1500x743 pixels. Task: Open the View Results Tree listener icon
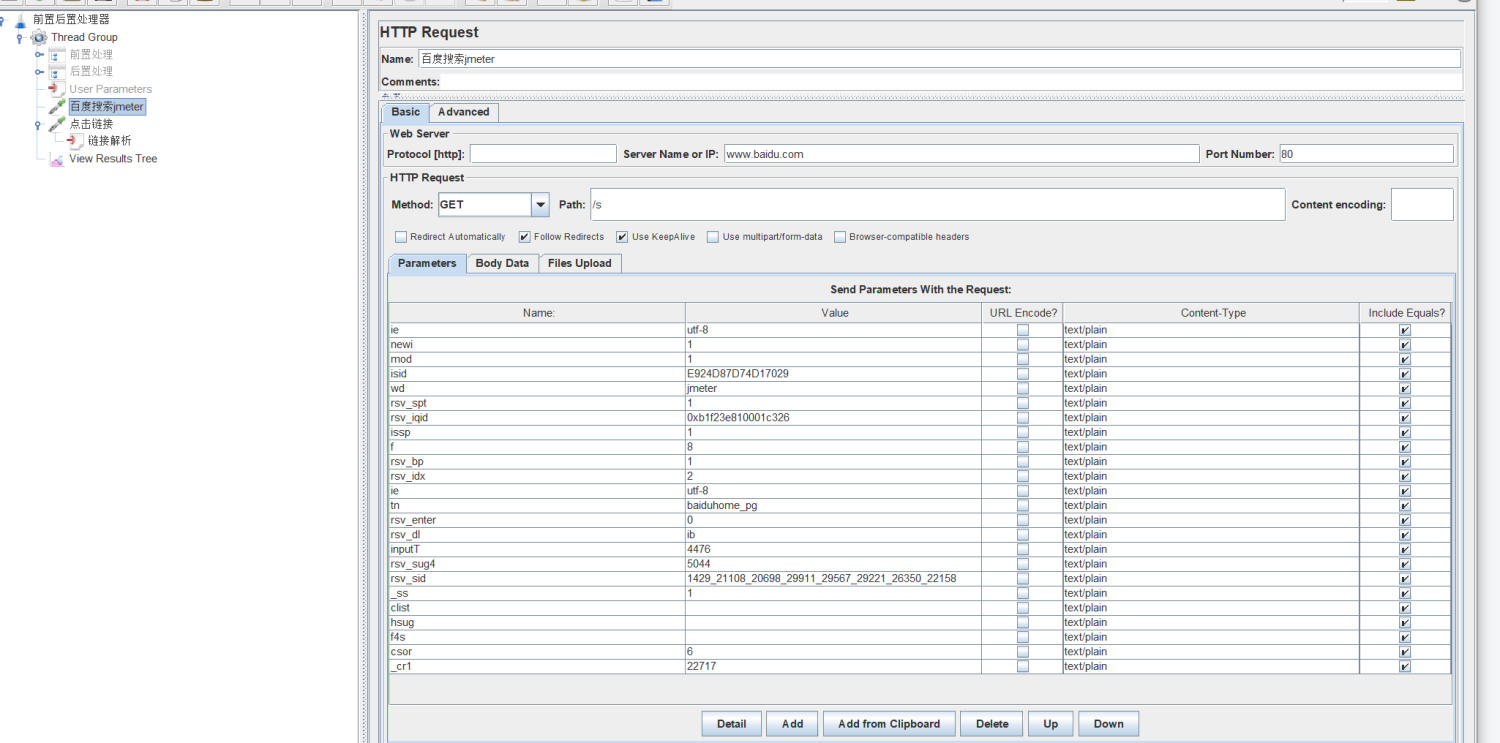[57, 159]
